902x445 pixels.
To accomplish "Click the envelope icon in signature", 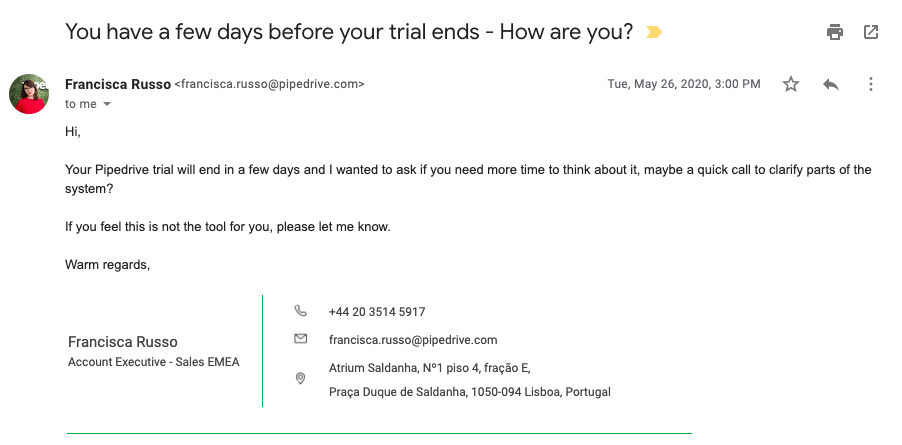I will tap(300, 339).
